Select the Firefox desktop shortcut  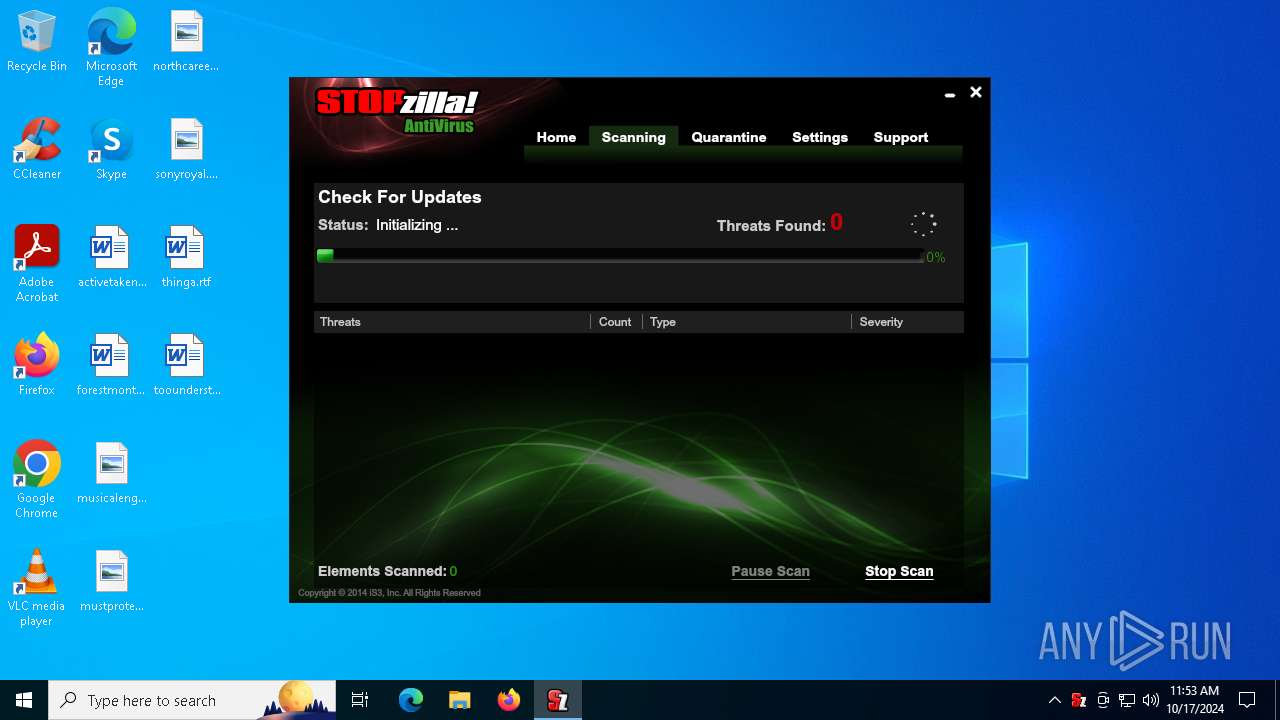37,366
